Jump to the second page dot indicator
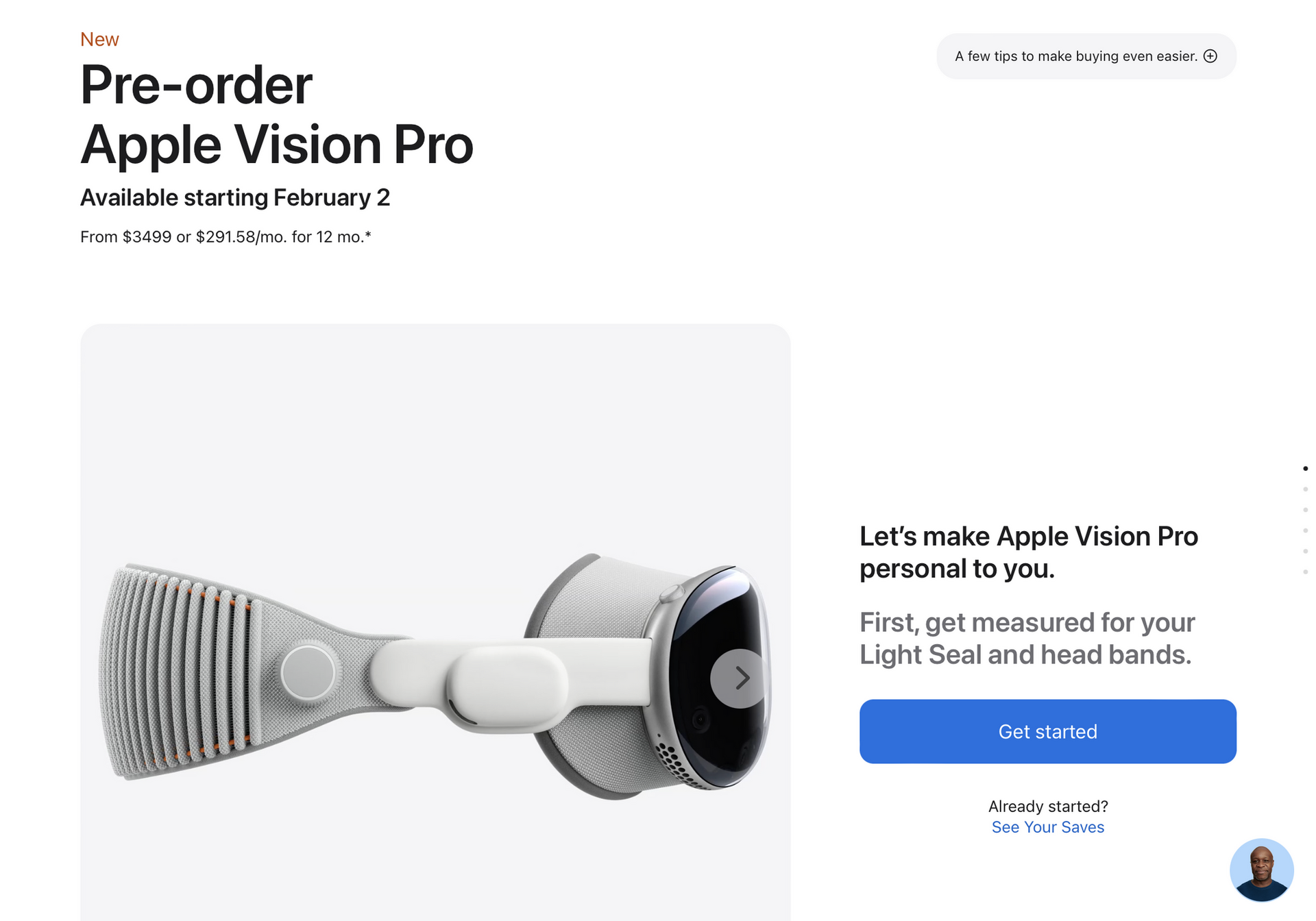Viewport: 1316px width, 921px height. tap(1305, 489)
